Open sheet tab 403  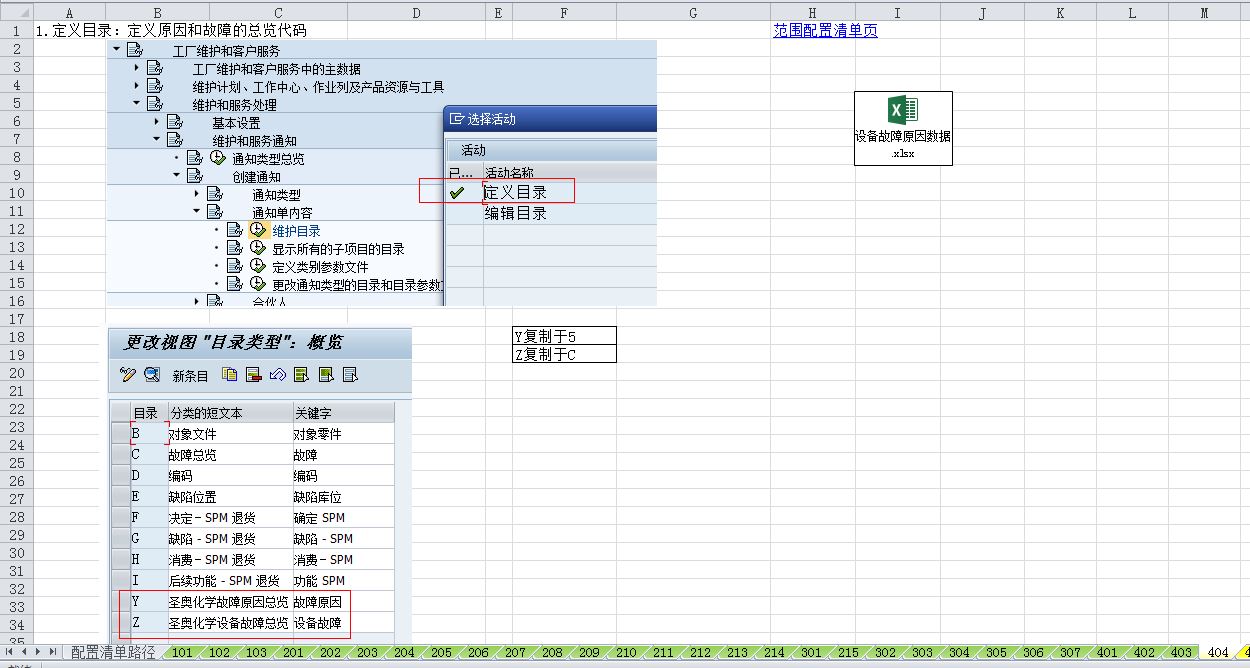click(1181, 653)
